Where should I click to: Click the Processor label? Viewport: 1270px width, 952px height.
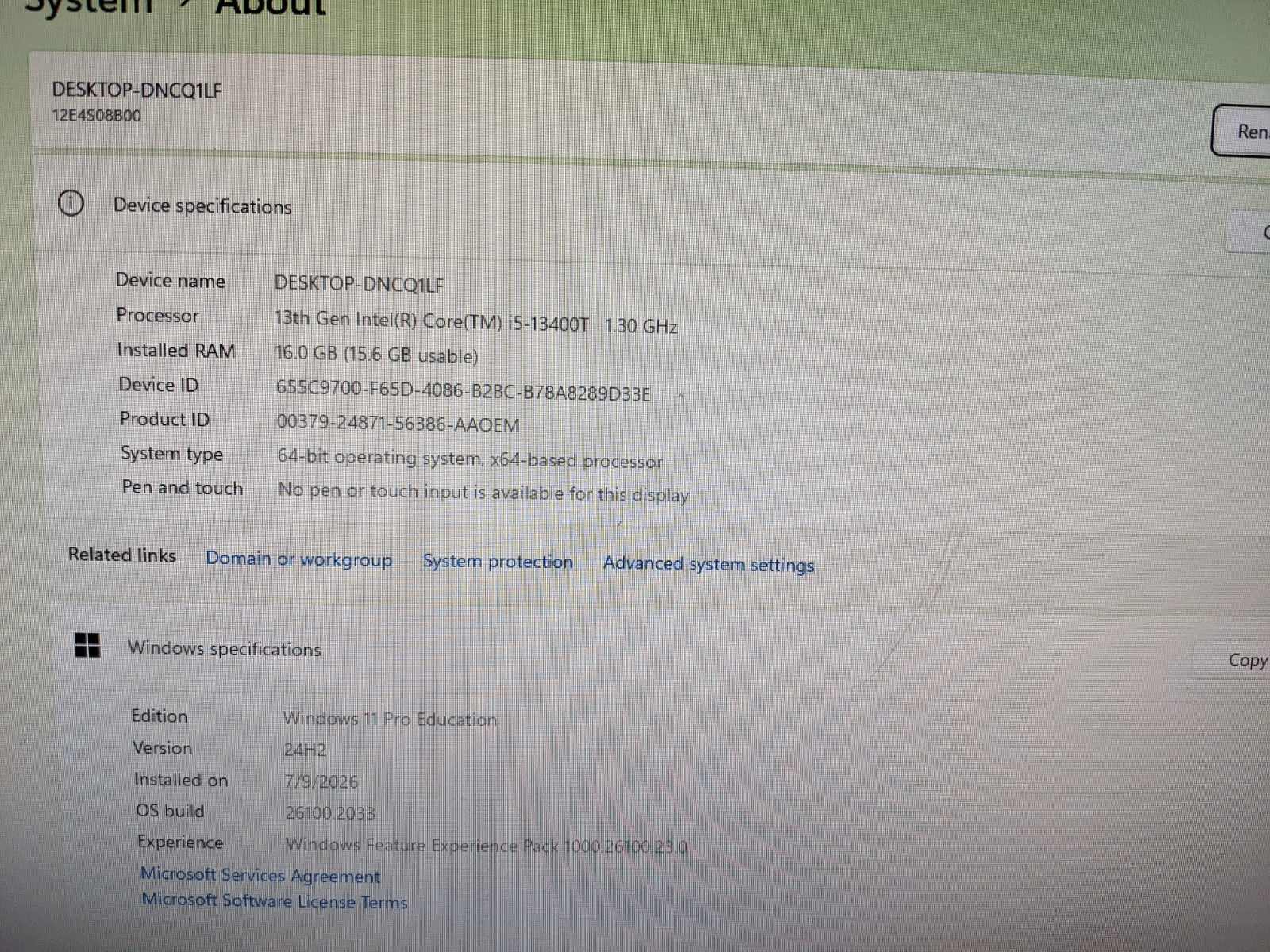[x=157, y=315]
